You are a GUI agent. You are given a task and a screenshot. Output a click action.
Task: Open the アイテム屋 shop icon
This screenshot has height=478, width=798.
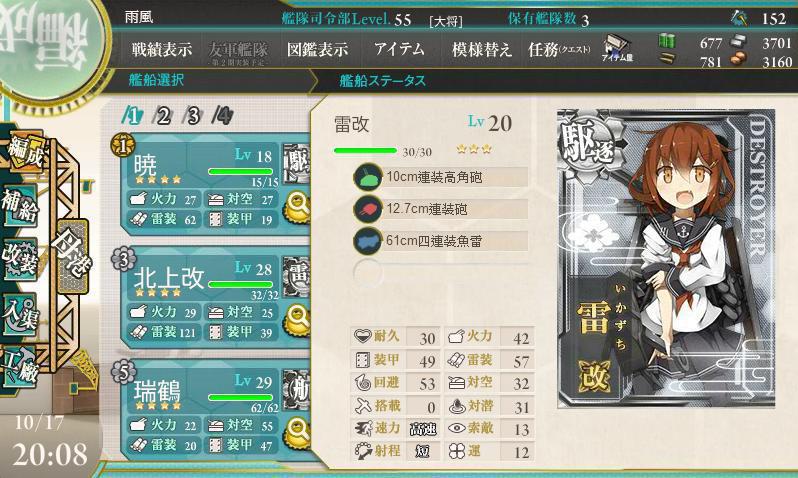pos(617,49)
